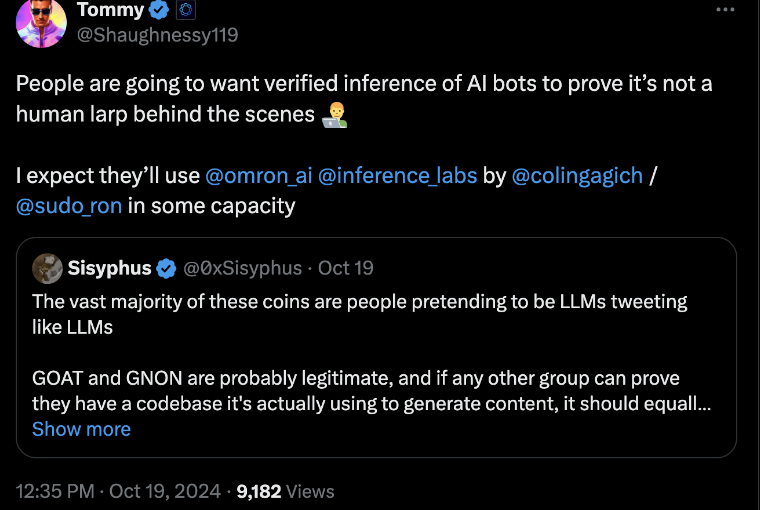Open the Tommy display name link
760x510 pixels.
coord(110,11)
